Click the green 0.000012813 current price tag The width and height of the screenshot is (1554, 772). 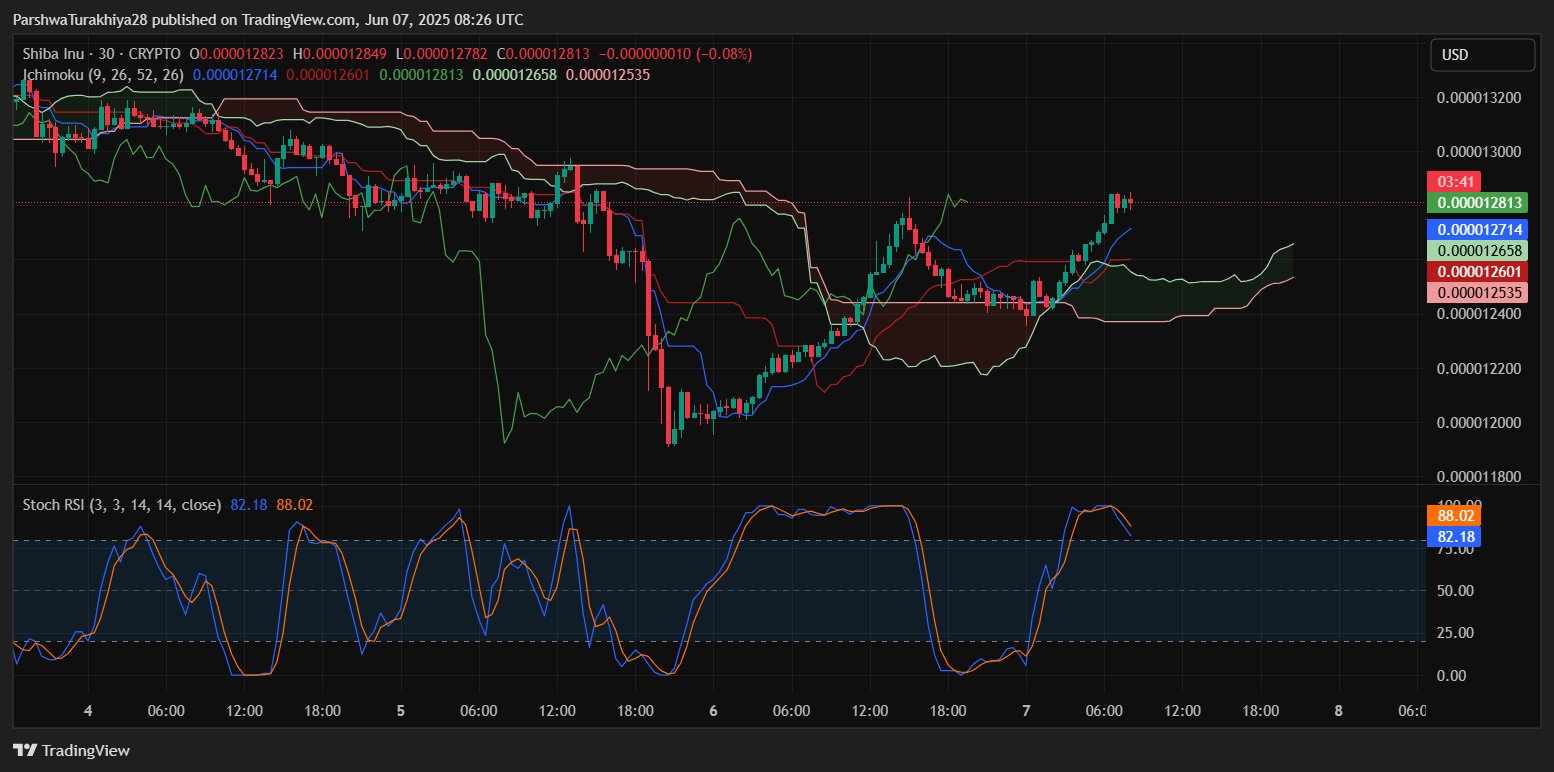pos(1479,203)
